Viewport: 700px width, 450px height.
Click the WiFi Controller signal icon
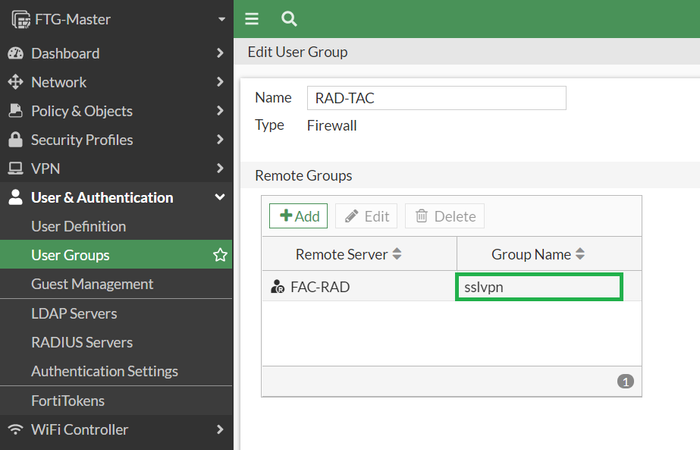tap(15, 430)
